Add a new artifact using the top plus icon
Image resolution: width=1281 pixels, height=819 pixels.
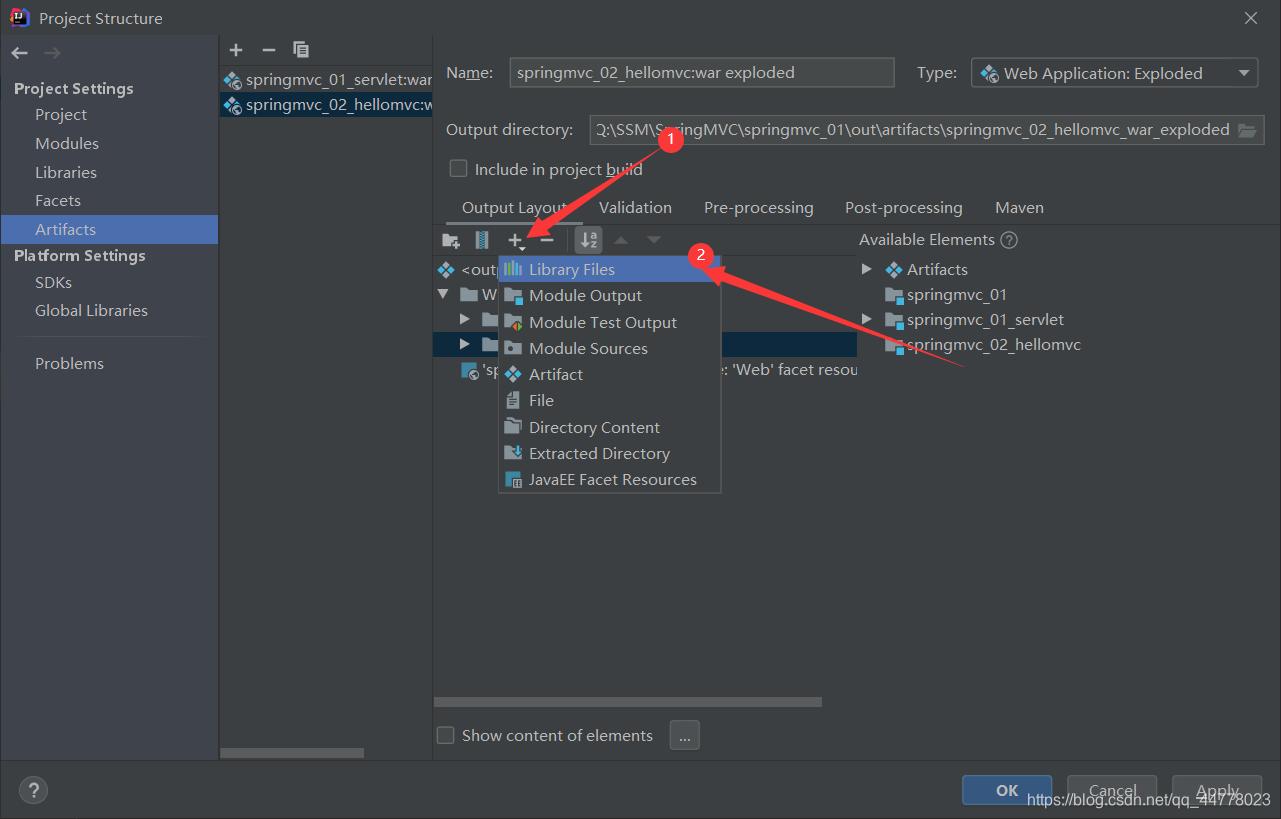click(x=236, y=49)
